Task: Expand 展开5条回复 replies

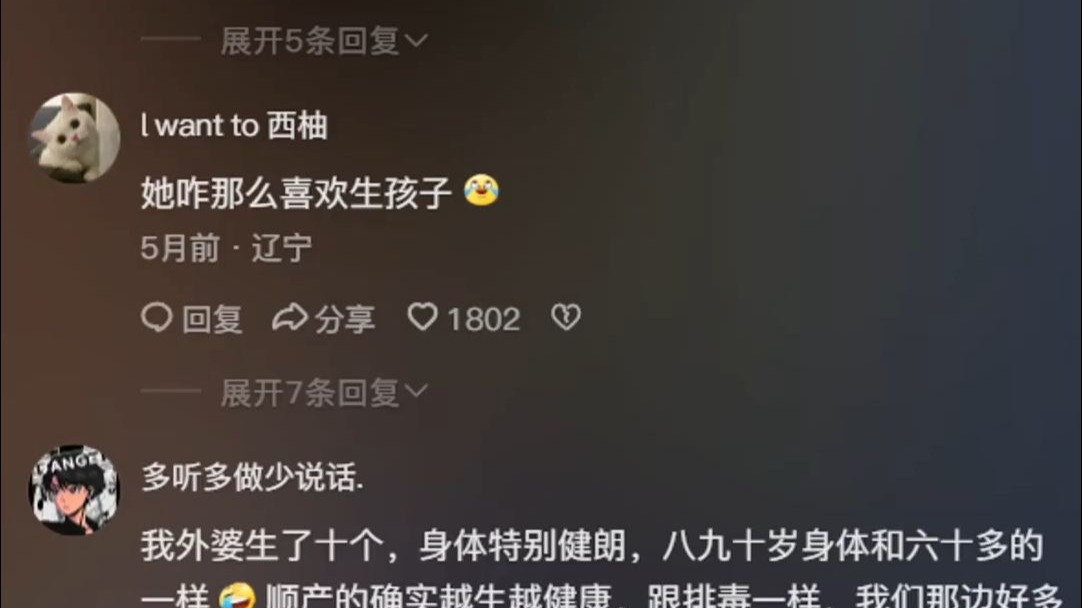Action: click(x=323, y=41)
